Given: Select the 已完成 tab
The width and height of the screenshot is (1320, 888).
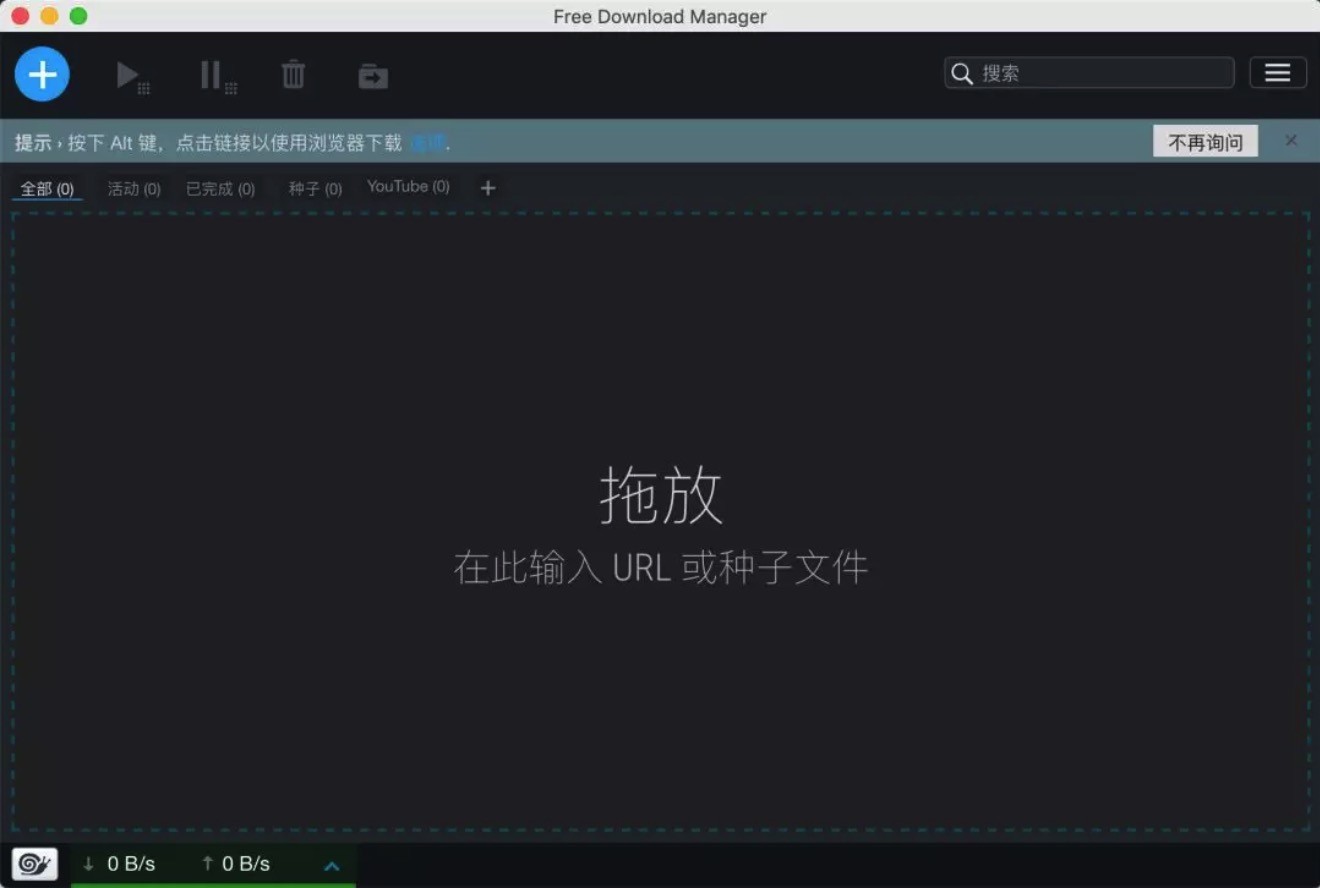Looking at the screenshot, I should 220,188.
